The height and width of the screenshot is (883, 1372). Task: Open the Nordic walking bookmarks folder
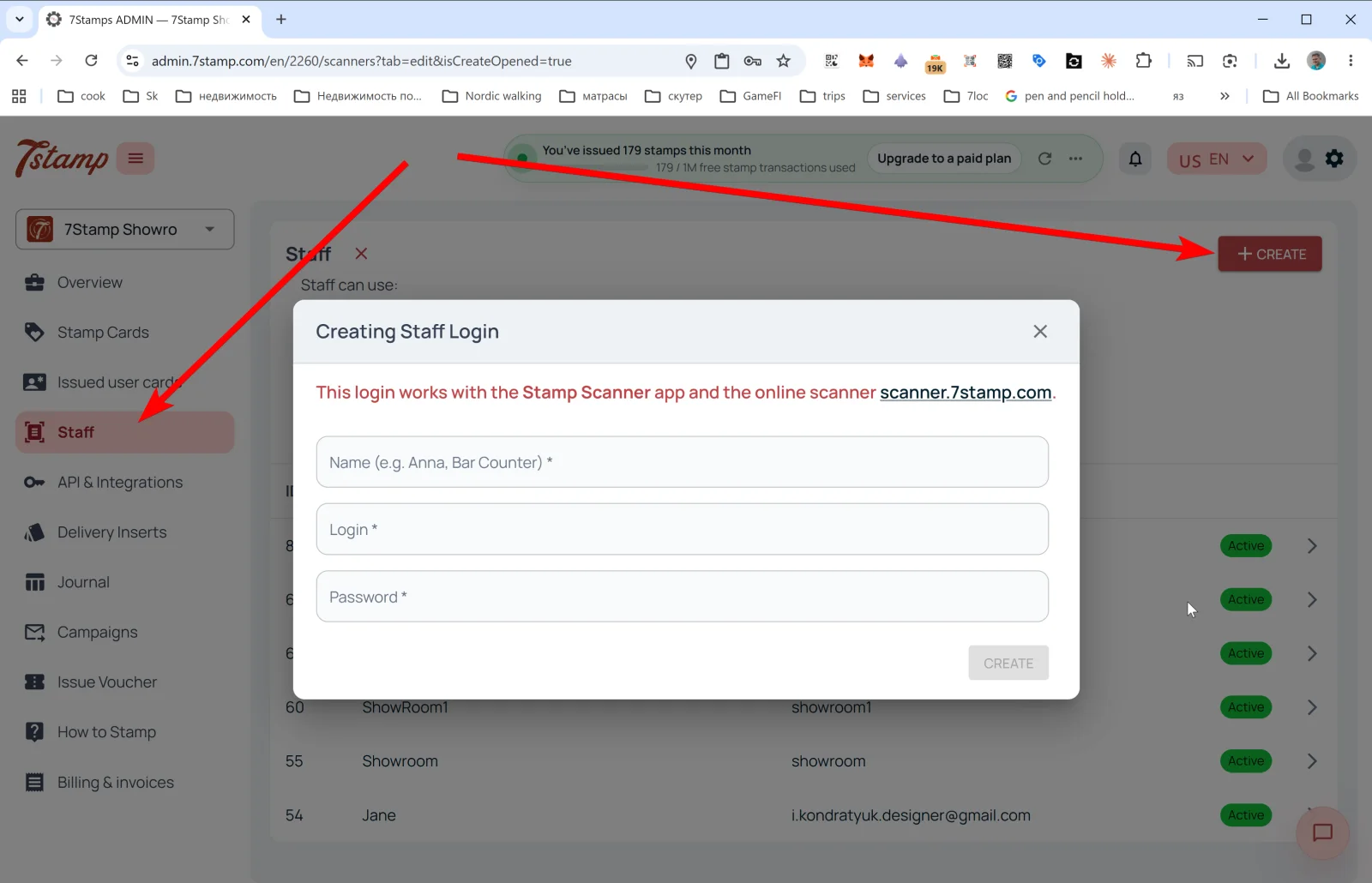[x=492, y=96]
